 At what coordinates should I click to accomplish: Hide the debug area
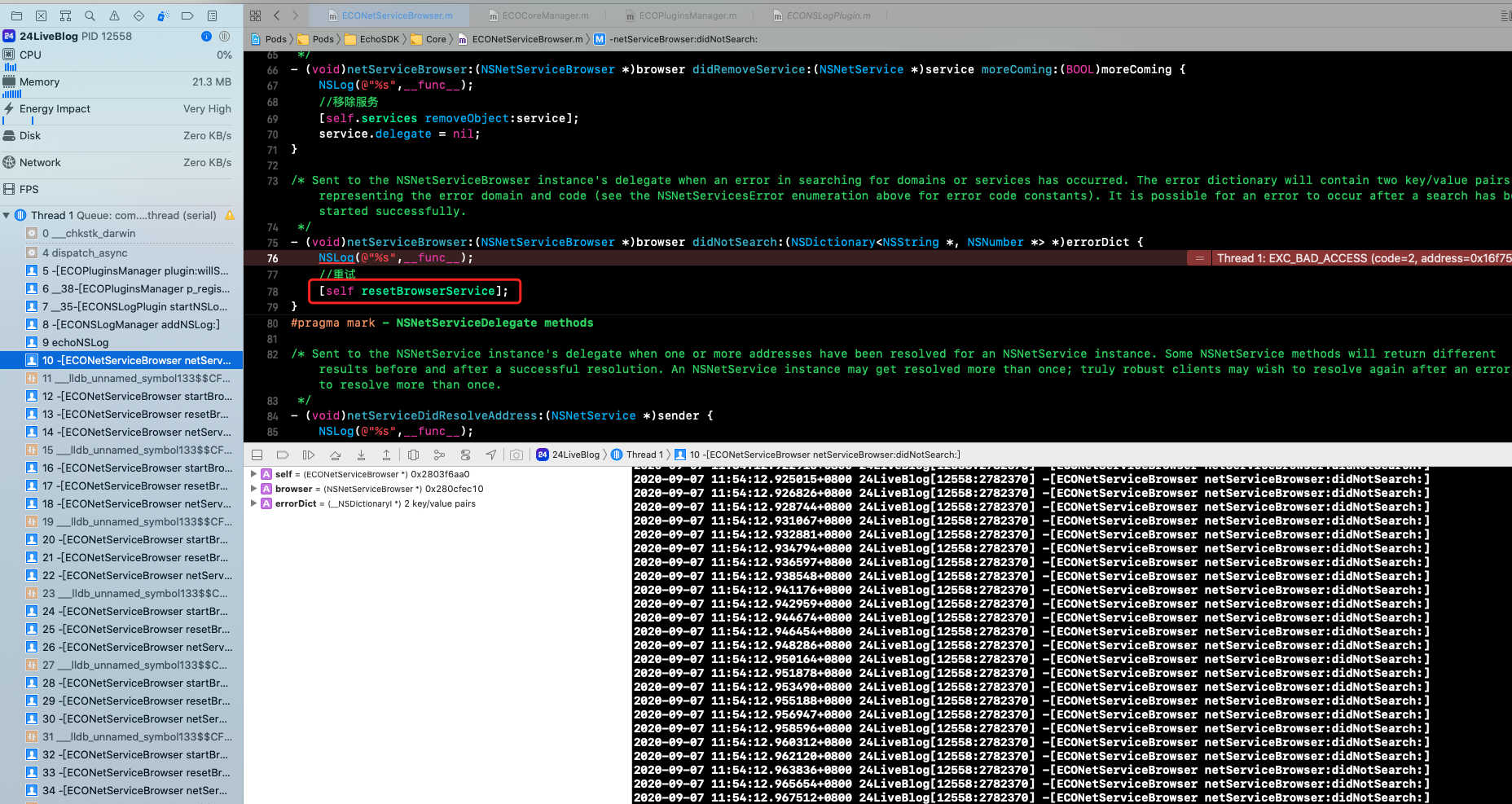click(x=257, y=455)
